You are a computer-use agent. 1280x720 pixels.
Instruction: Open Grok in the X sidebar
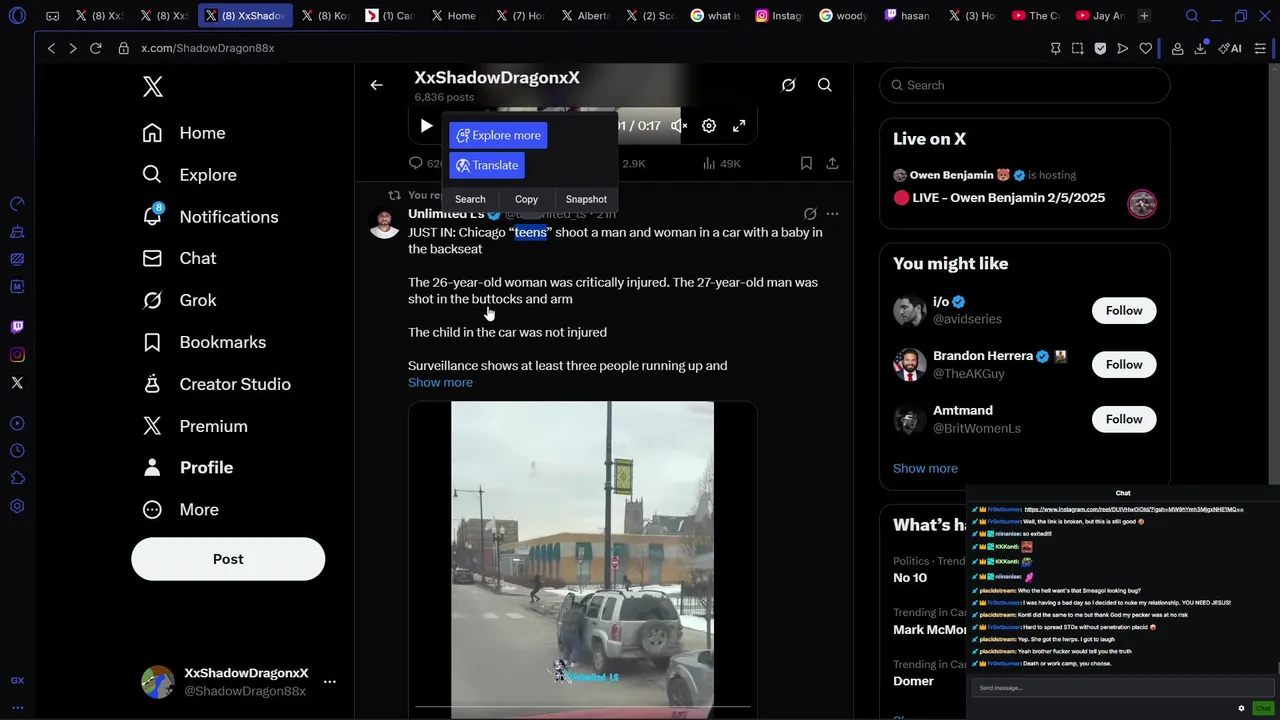click(180, 300)
